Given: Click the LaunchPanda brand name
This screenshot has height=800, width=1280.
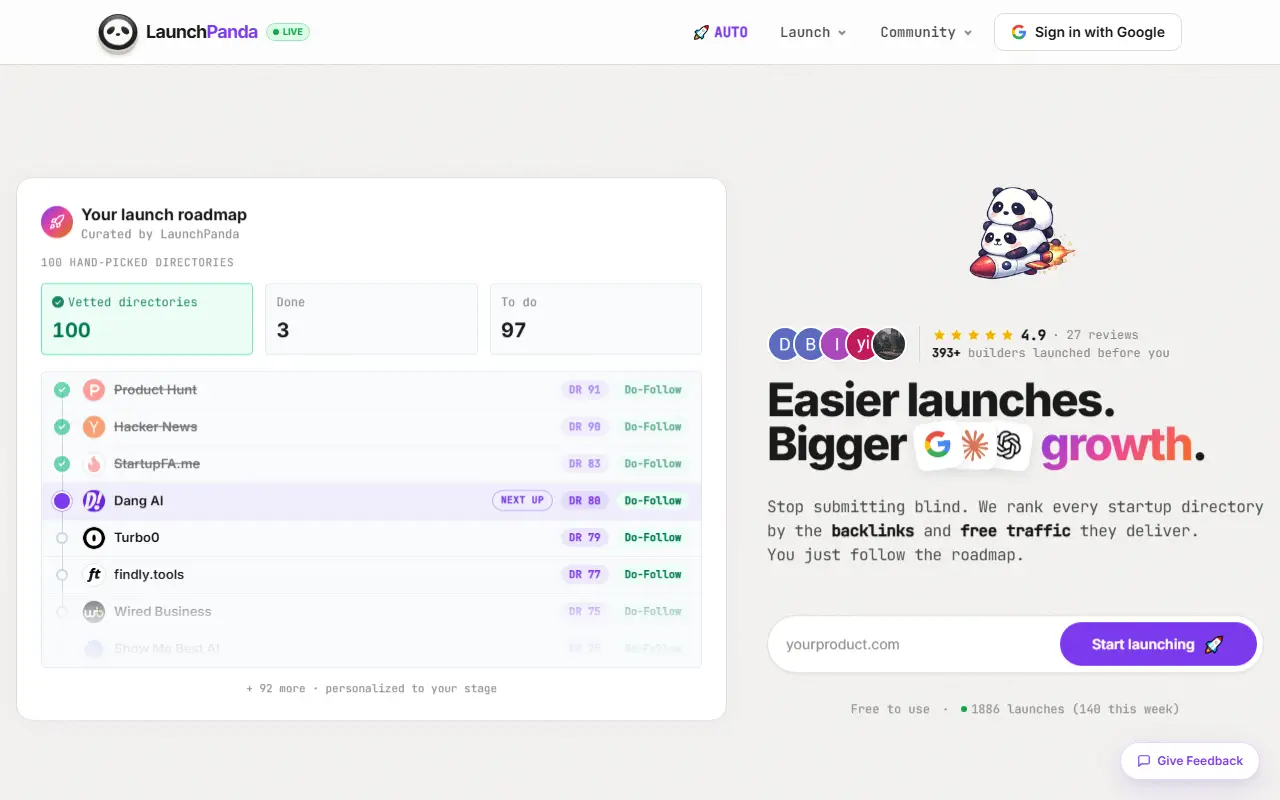Looking at the screenshot, I should pyautogui.click(x=201, y=32).
